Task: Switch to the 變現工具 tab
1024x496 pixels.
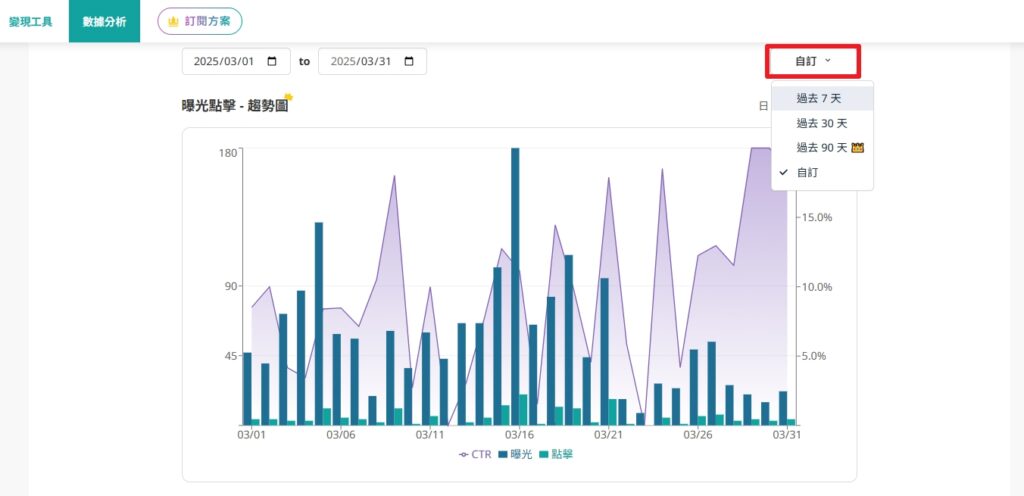Action: click(x=31, y=21)
